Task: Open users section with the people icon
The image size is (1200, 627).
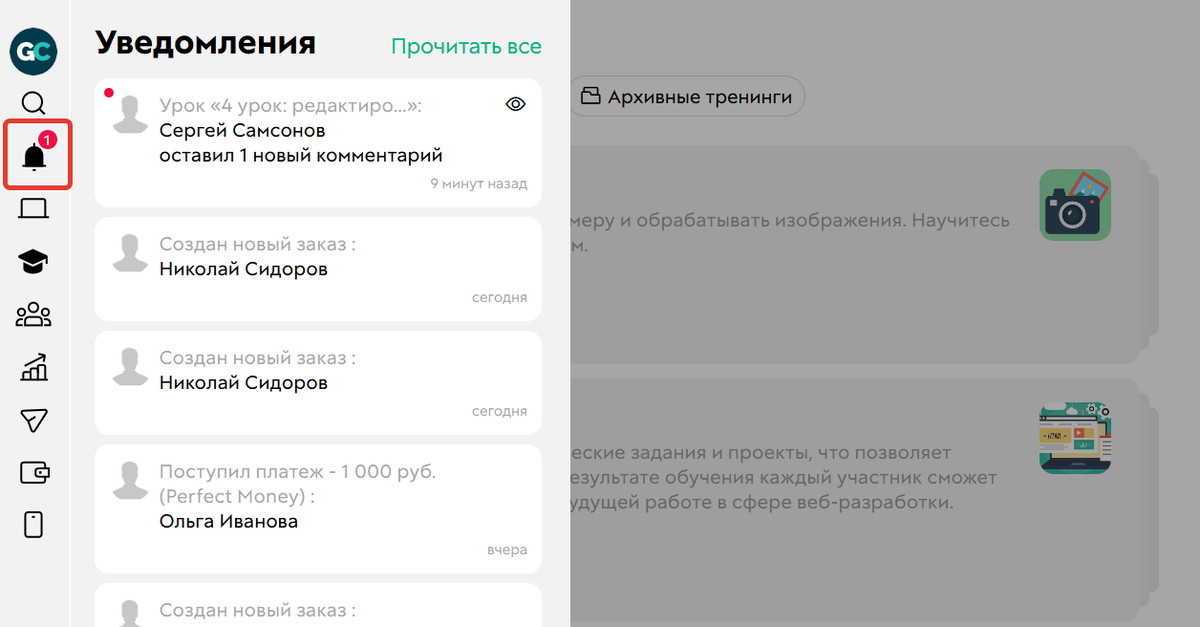Action: click(x=33, y=314)
